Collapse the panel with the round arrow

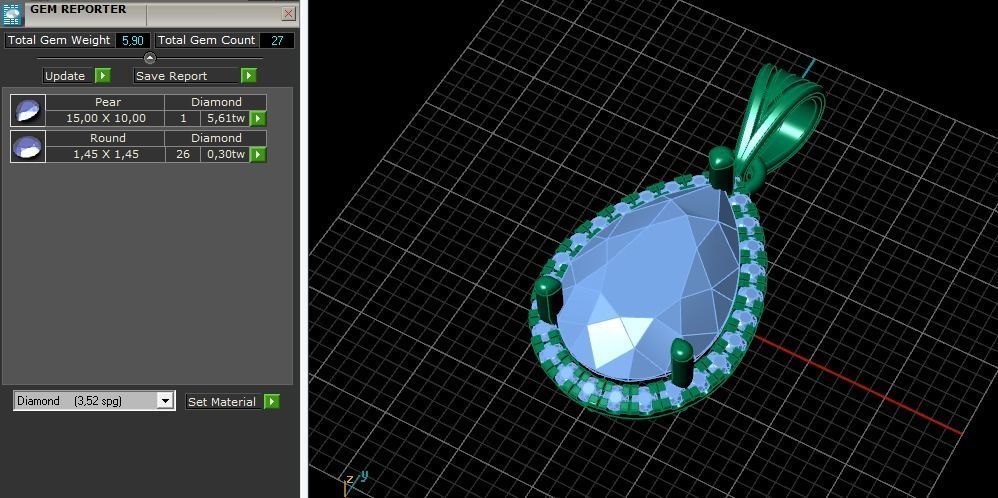(x=150, y=58)
